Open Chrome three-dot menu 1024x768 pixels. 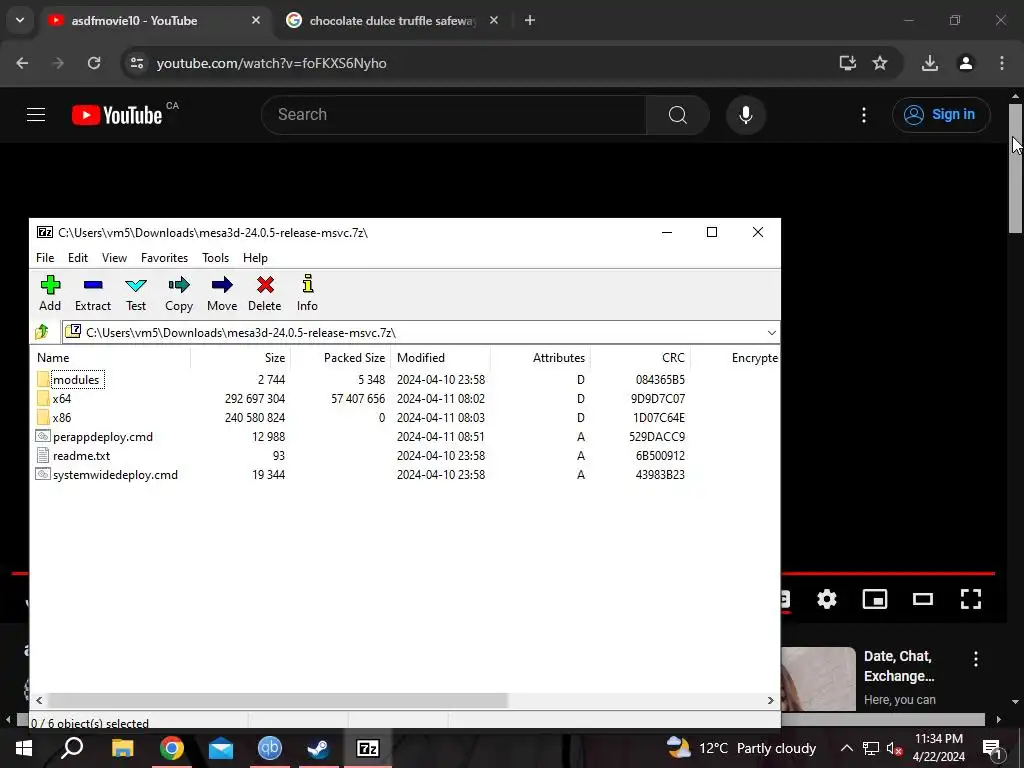[x=1001, y=63]
